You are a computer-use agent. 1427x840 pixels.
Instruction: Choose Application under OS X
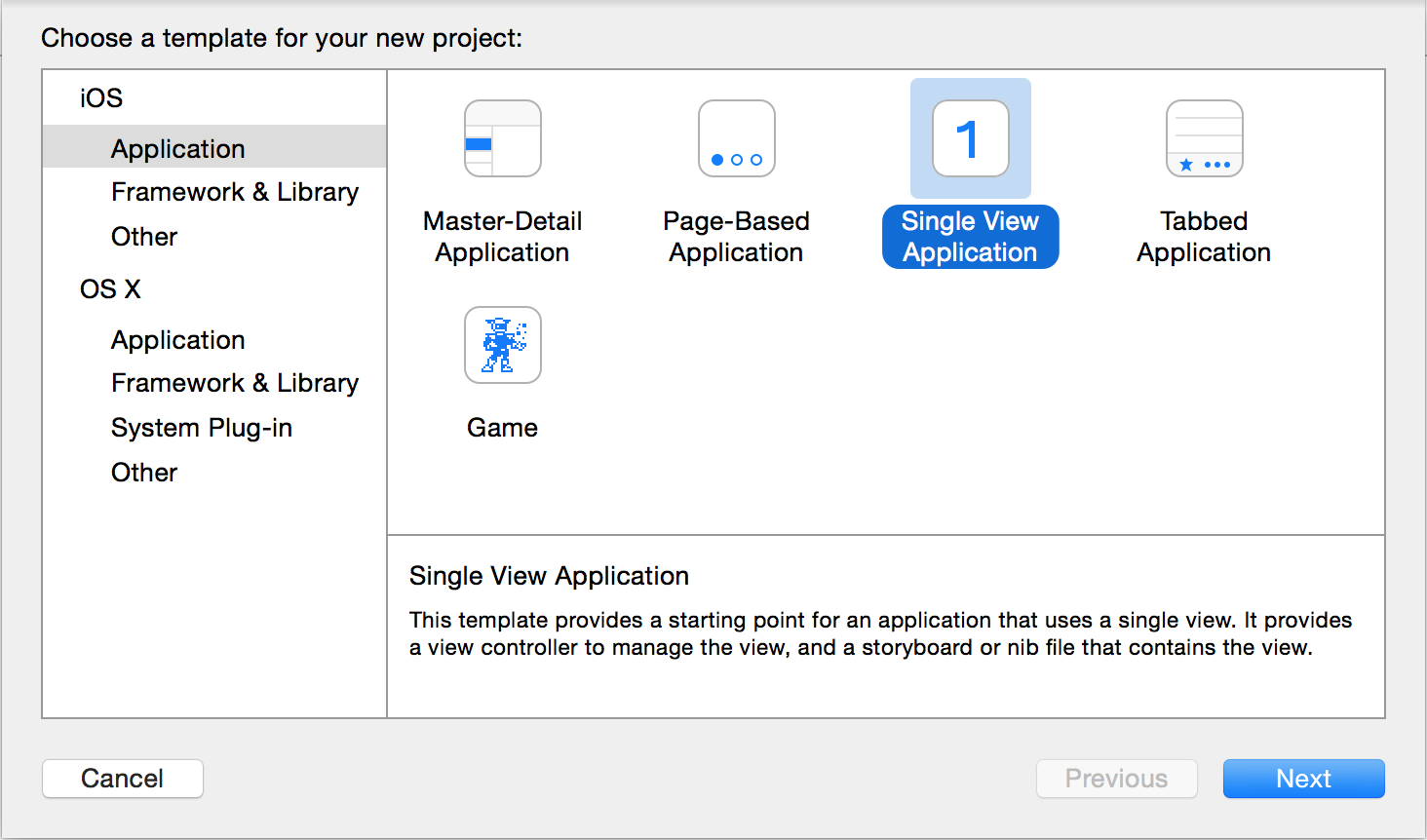point(177,339)
